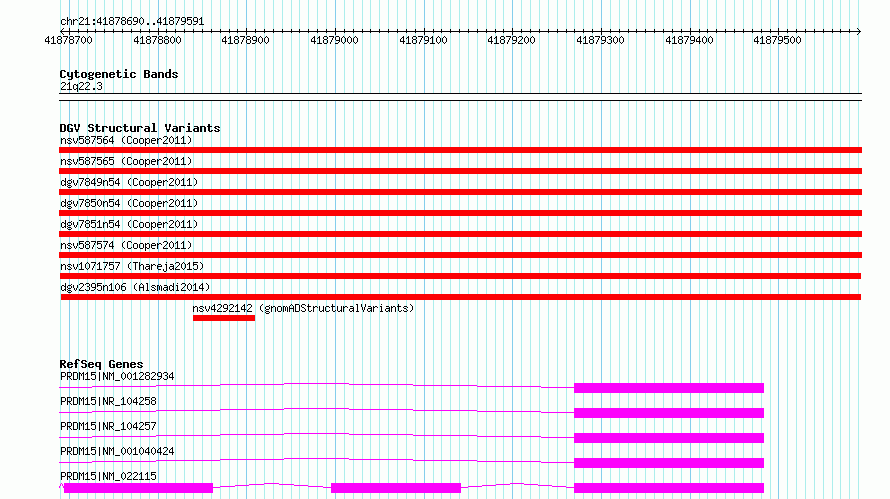Viewport: 890px width, 499px height.
Task: Open variant label dgv2395n106 (Alsmadi2014)
Action: click(135, 287)
